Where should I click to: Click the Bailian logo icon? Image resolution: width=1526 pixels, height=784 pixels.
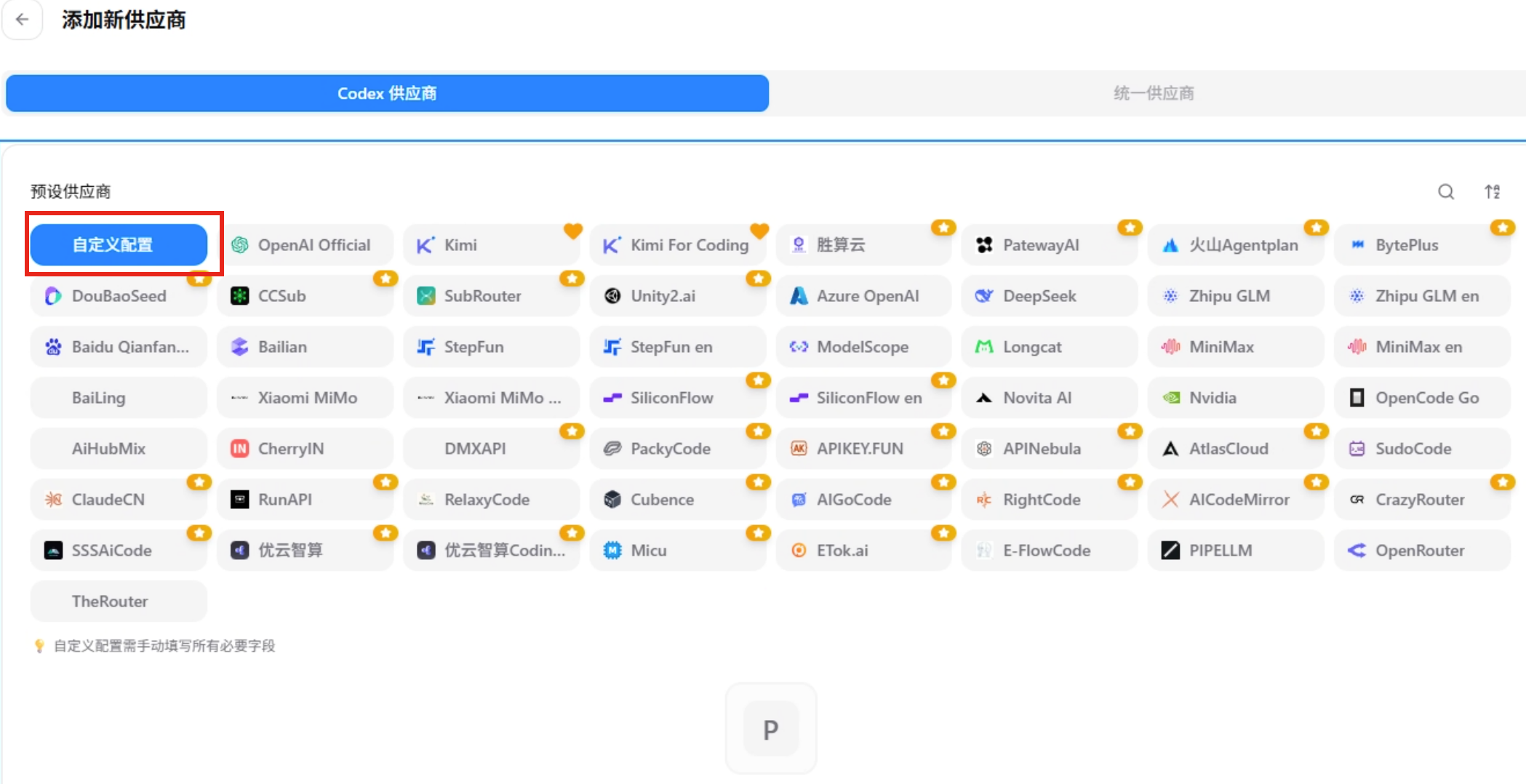[239, 347]
